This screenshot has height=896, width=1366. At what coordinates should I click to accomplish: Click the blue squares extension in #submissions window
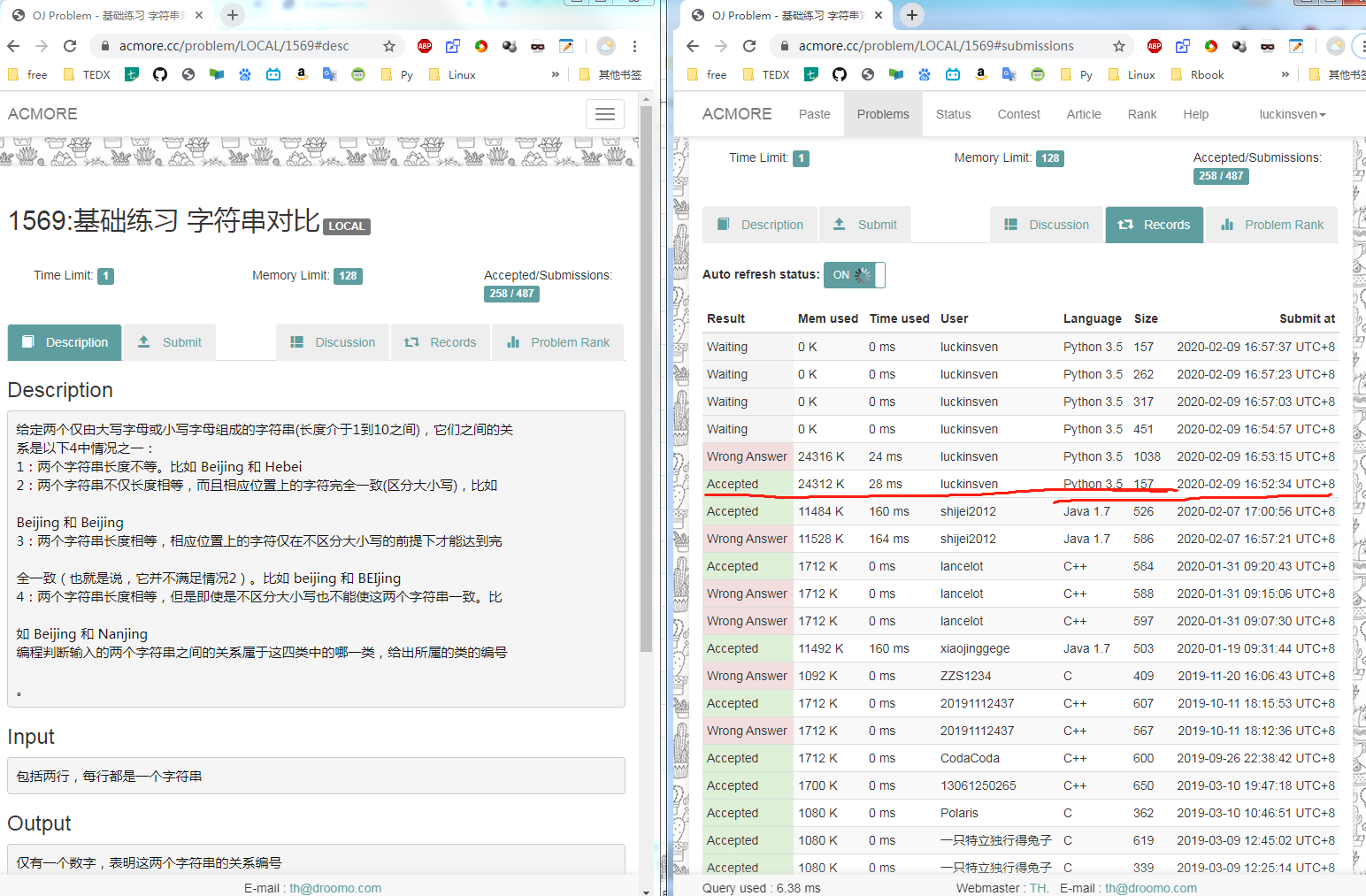[x=1183, y=46]
